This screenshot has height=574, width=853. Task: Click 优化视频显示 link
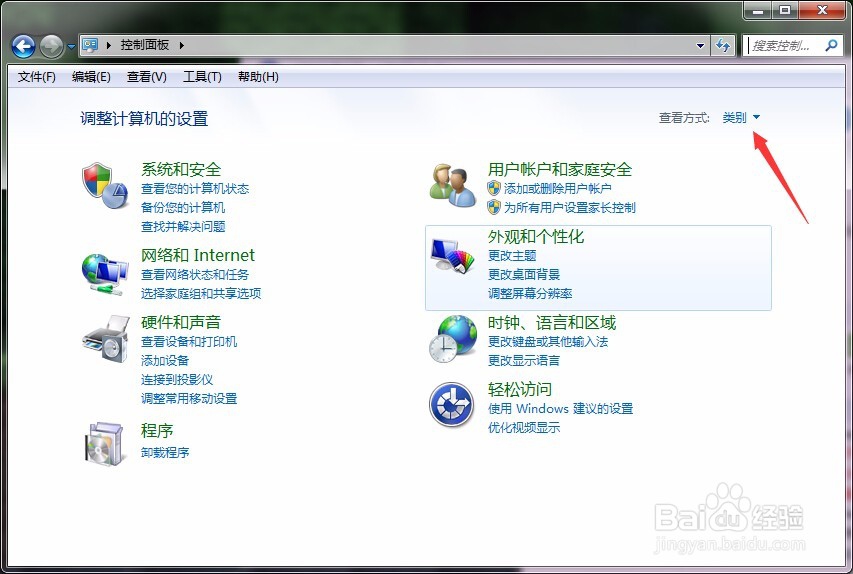pyautogui.click(x=524, y=427)
